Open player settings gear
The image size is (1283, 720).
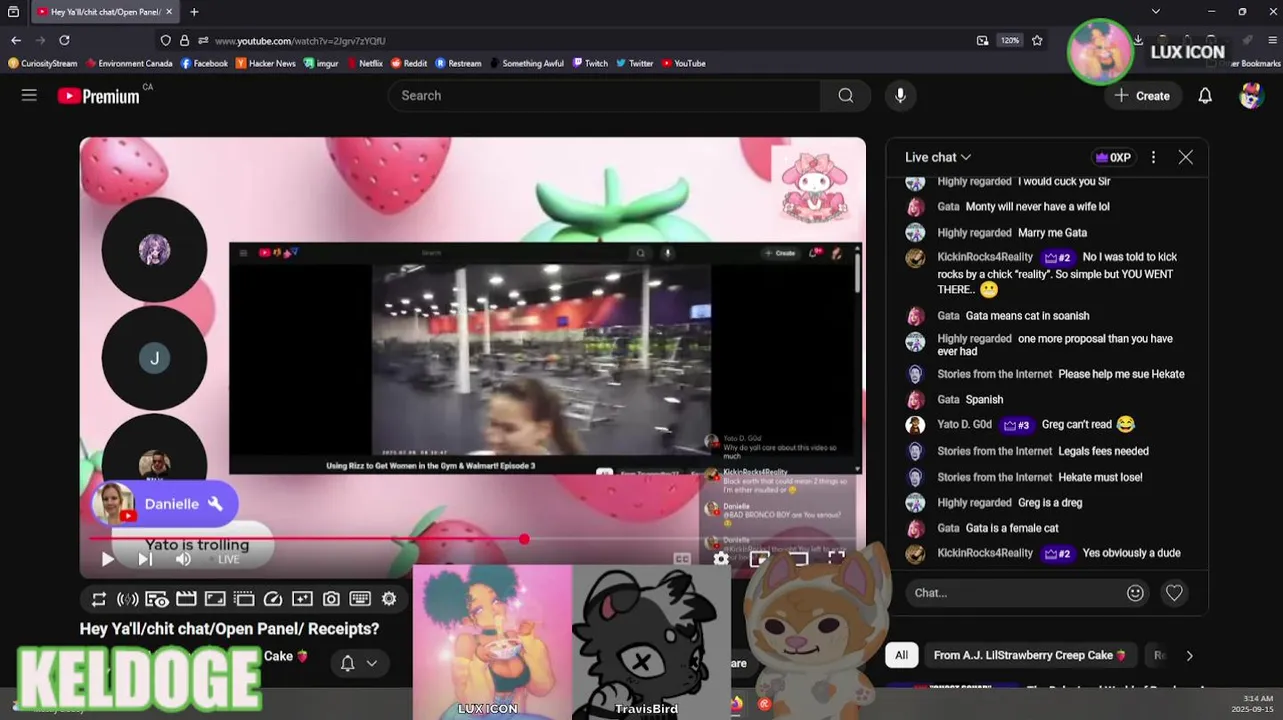coord(721,559)
